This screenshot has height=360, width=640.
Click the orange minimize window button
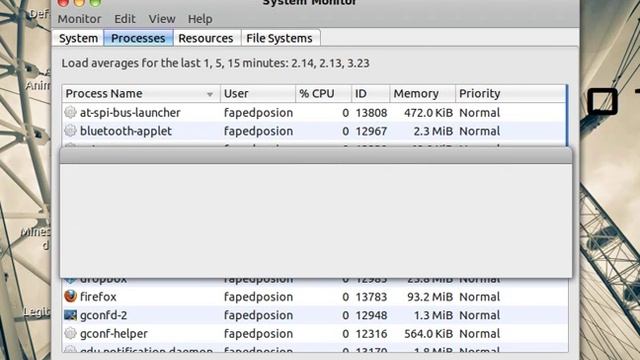(x=79, y=2)
